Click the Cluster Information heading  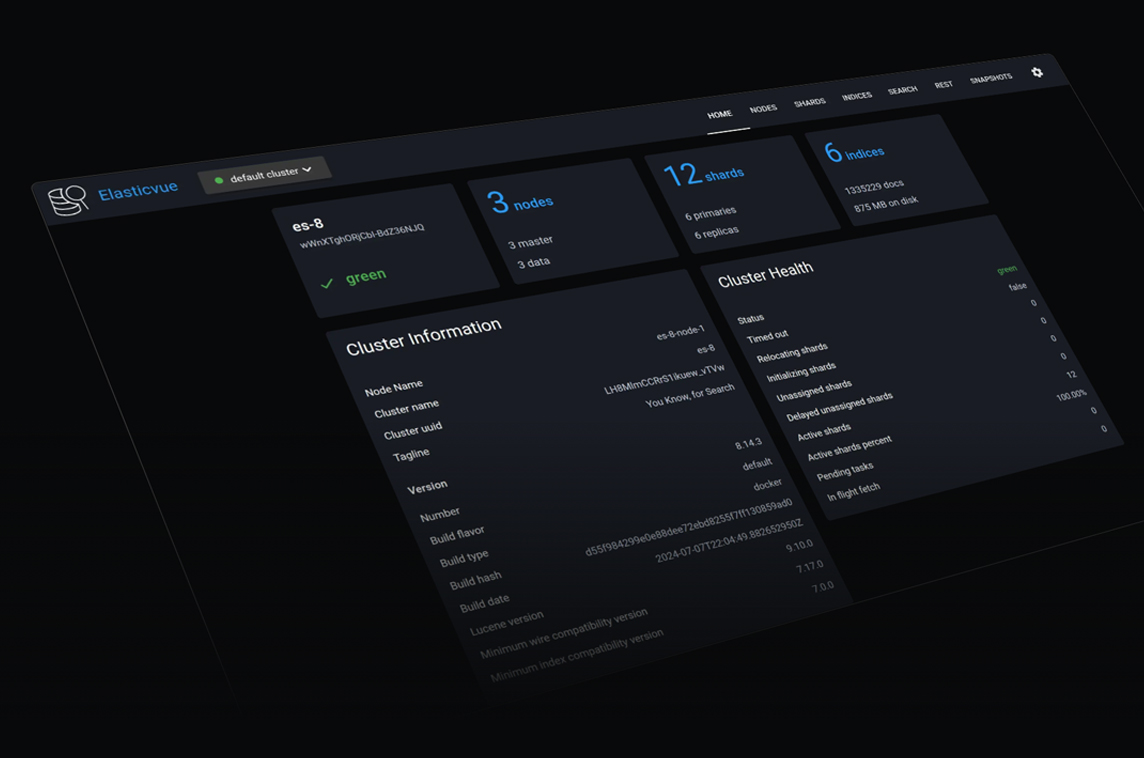tap(423, 336)
